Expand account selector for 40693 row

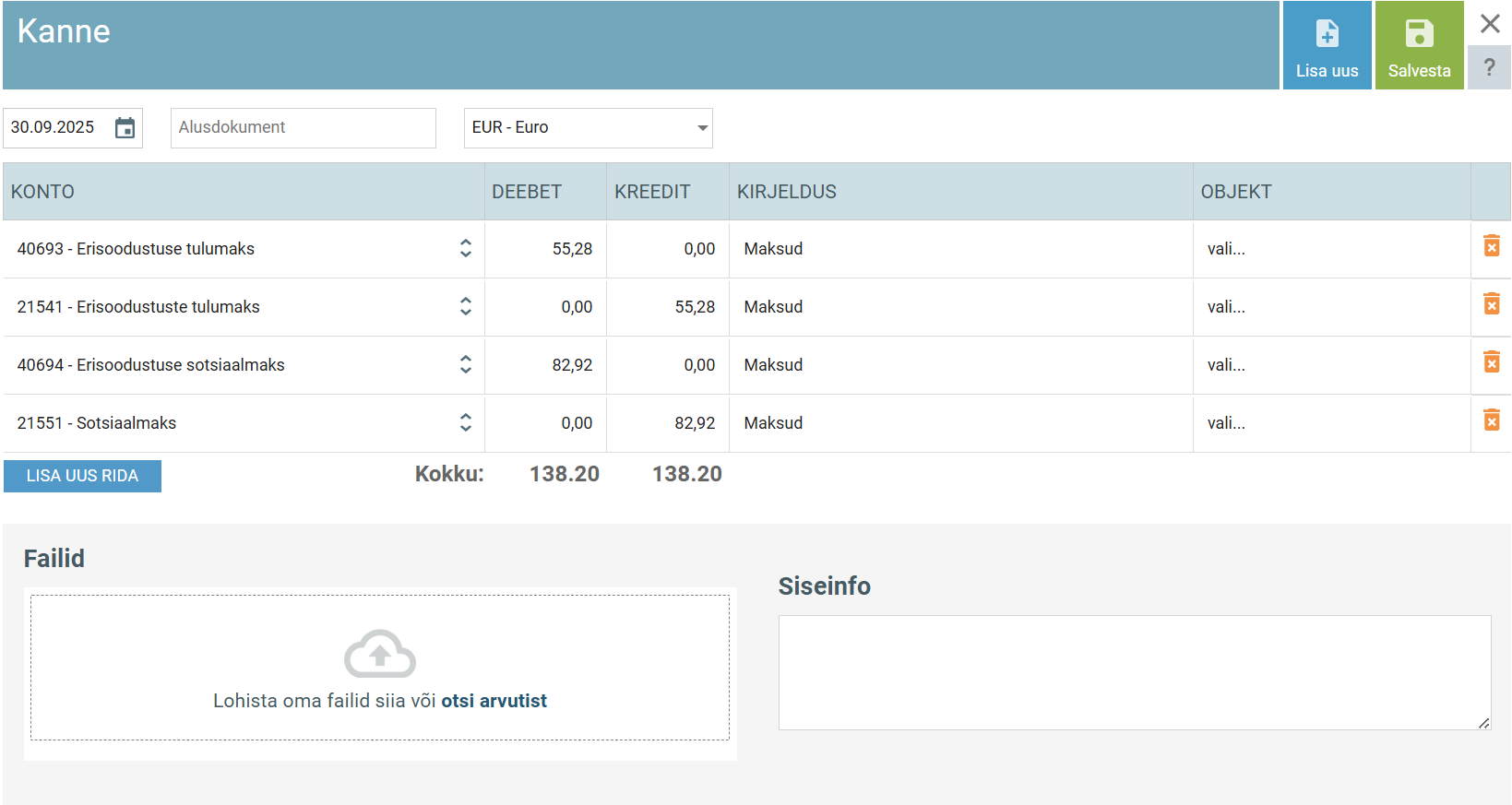(466, 249)
